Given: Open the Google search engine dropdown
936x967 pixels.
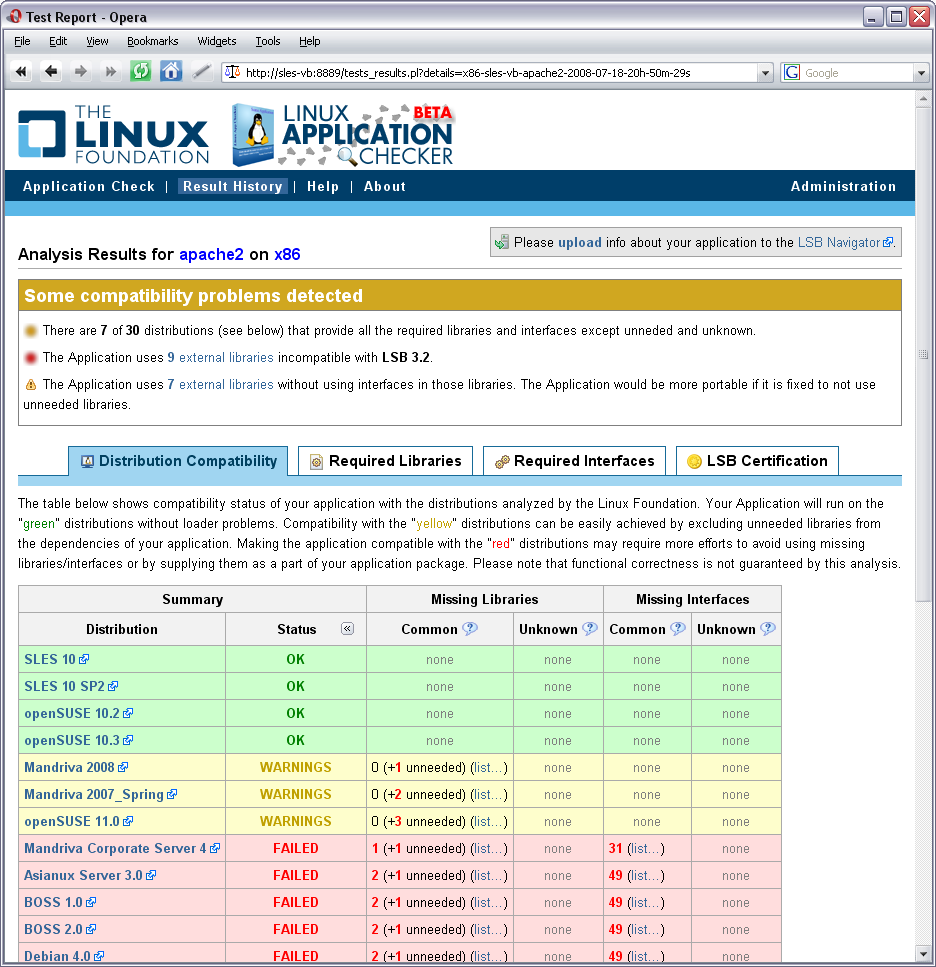Looking at the screenshot, I should [x=921, y=73].
